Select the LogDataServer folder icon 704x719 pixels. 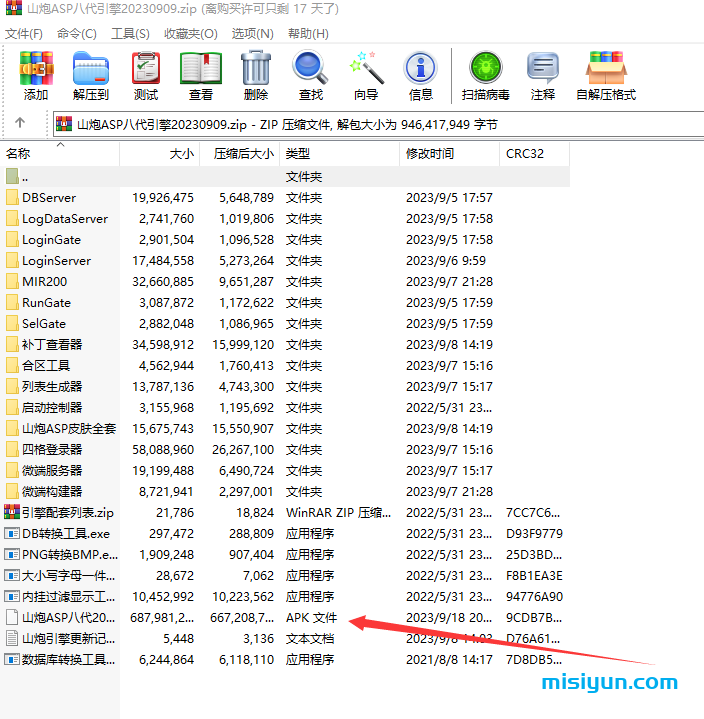pyautogui.click(x=12, y=219)
